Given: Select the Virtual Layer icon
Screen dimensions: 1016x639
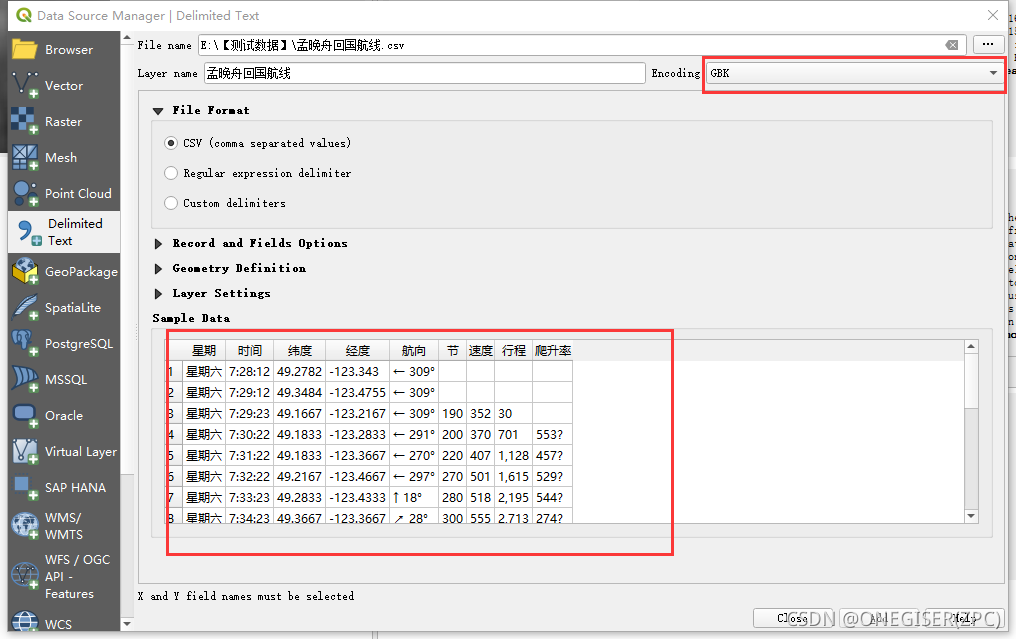Looking at the screenshot, I should [25, 451].
